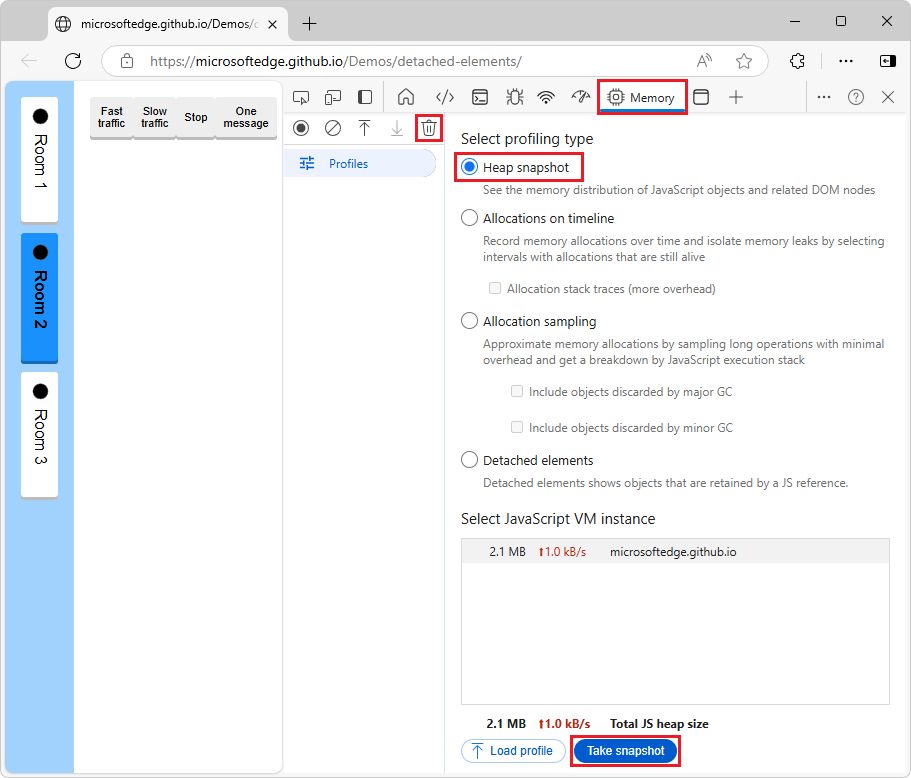Select Detached elements profiling type
The image size is (911, 778).
469,460
